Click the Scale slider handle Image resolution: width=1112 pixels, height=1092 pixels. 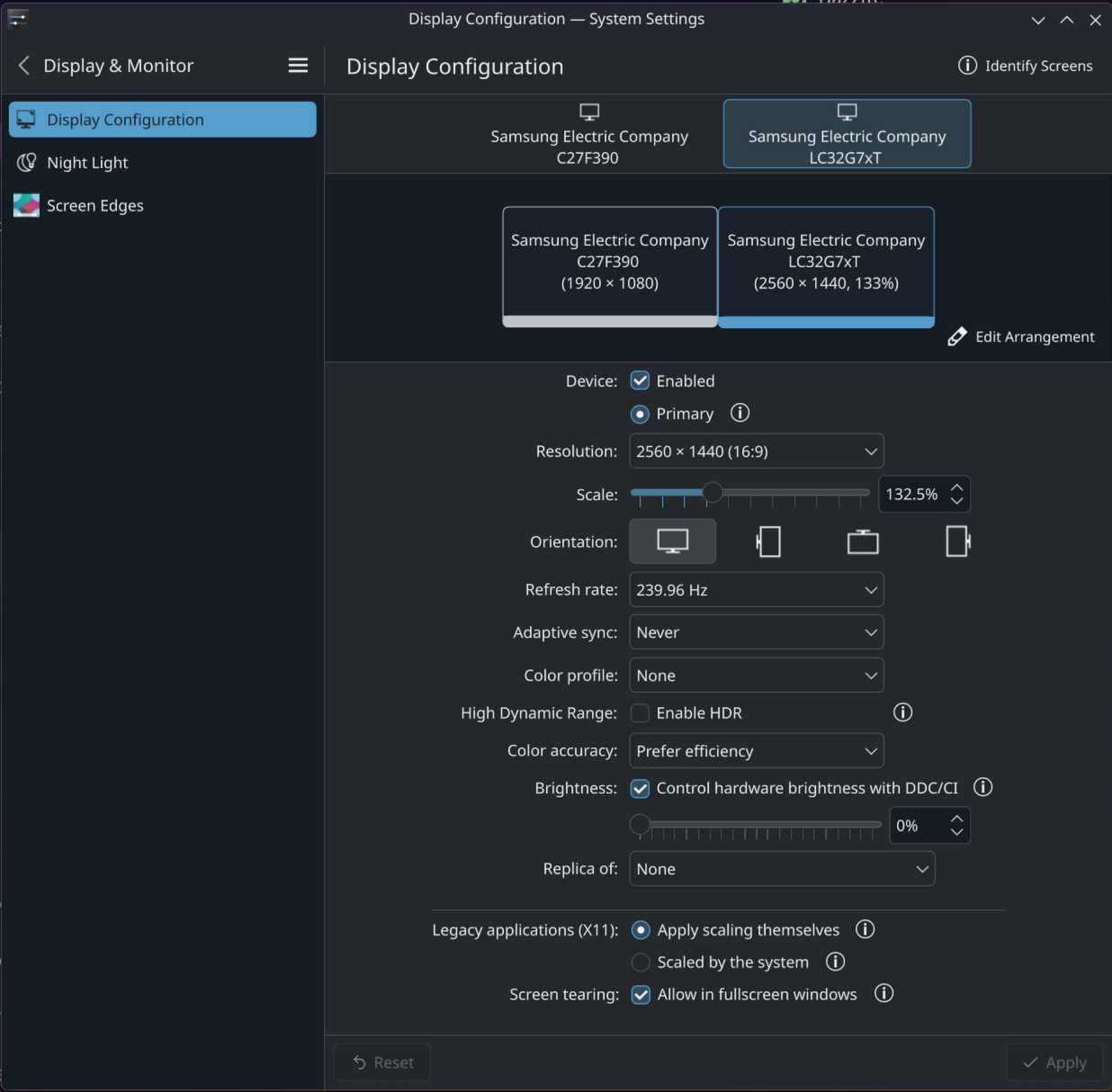click(x=712, y=492)
